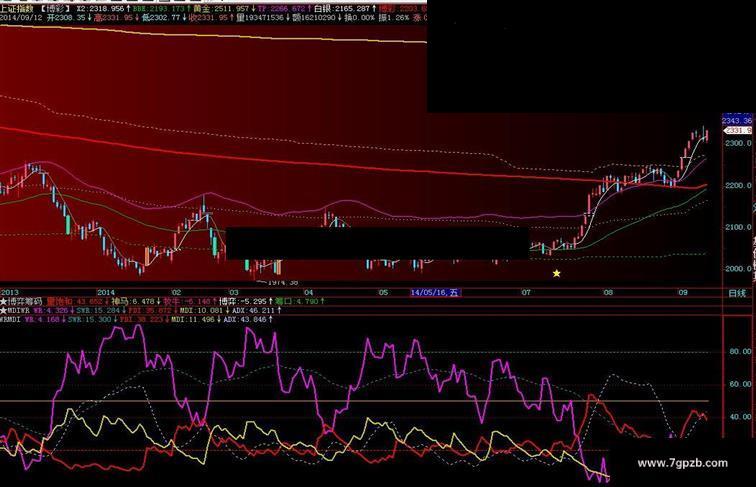Image resolution: width=756 pixels, height=487 pixels.
Task: Click the opening price 开2308.35
Action: (66, 17)
